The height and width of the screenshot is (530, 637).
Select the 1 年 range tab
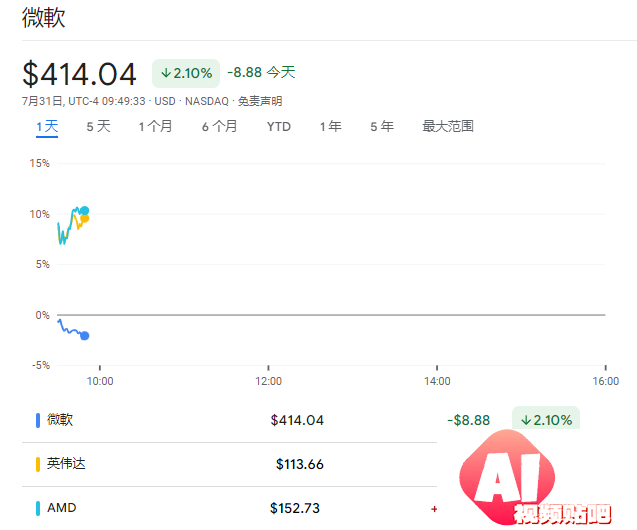click(x=330, y=126)
